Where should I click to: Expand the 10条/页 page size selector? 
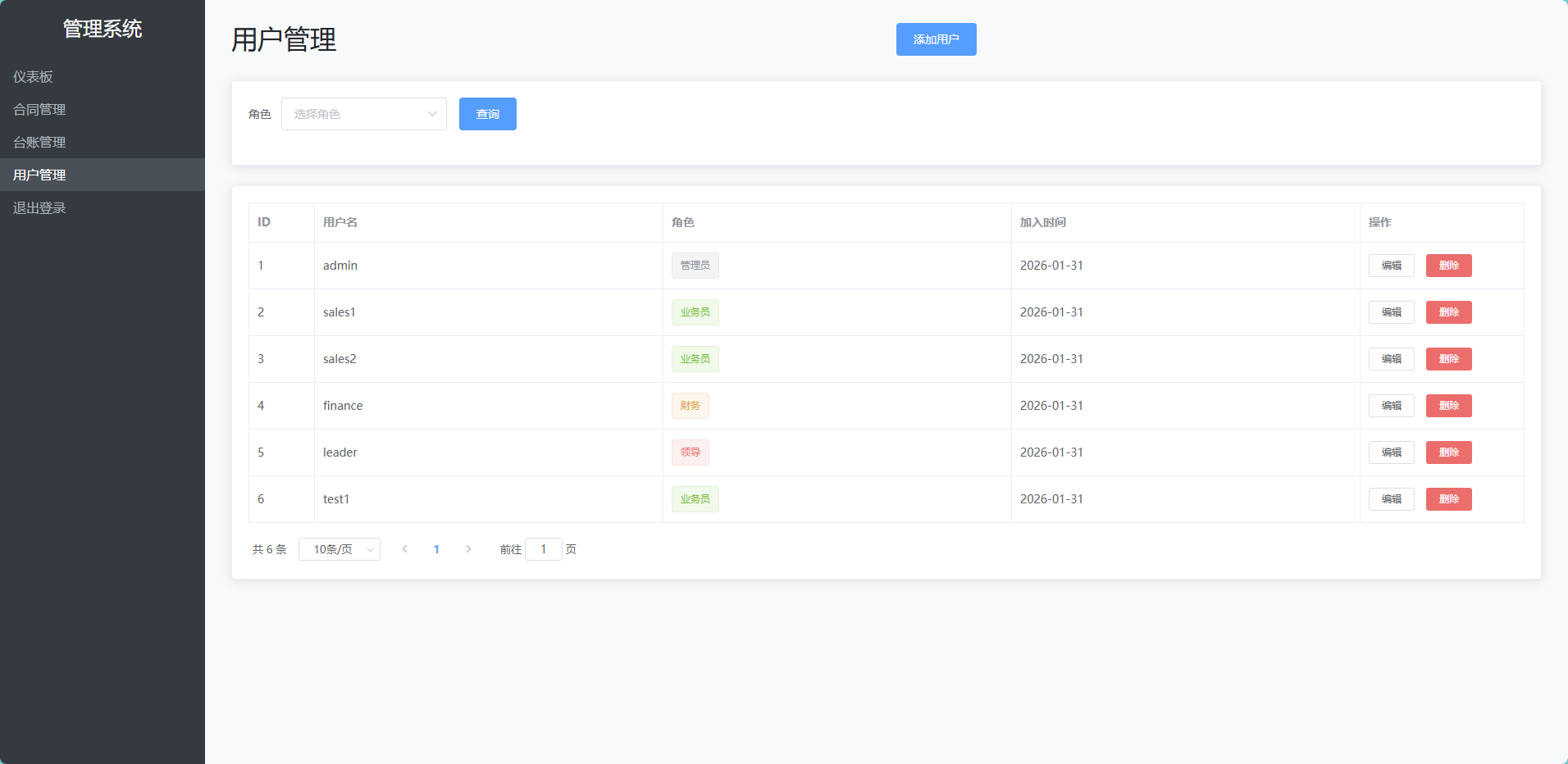click(x=340, y=549)
